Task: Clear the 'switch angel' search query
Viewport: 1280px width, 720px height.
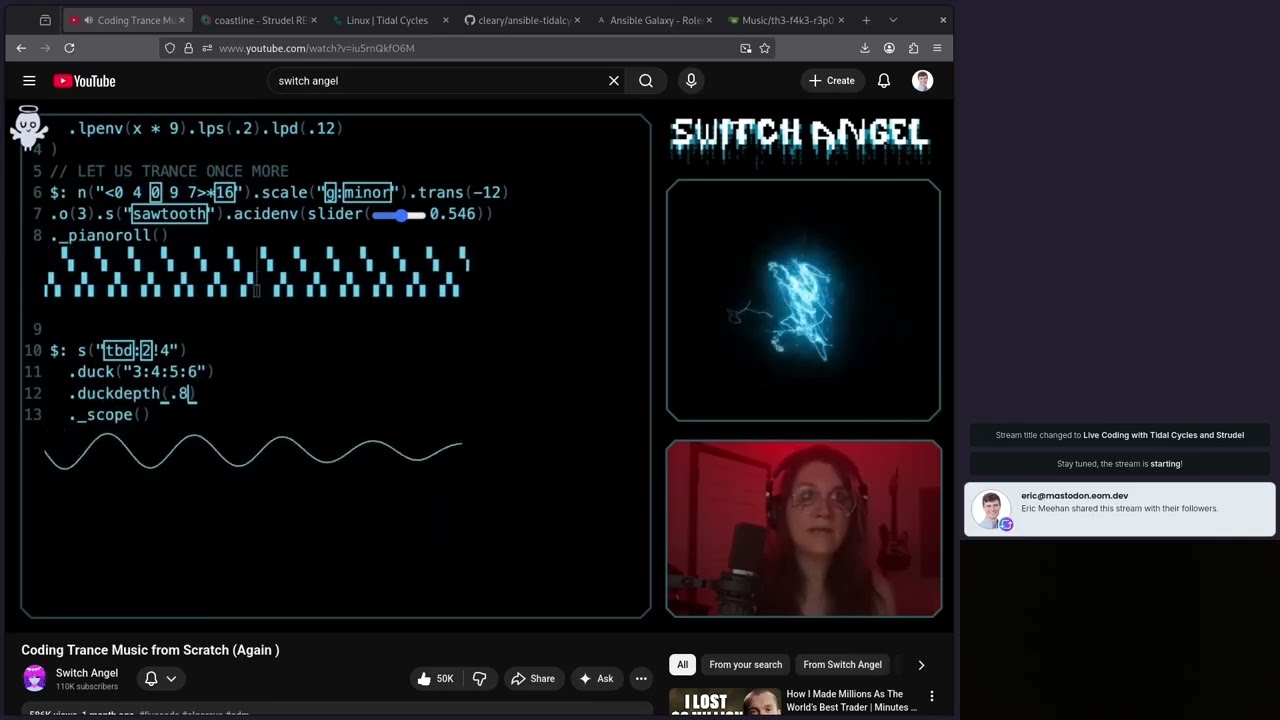Action: [614, 81]
